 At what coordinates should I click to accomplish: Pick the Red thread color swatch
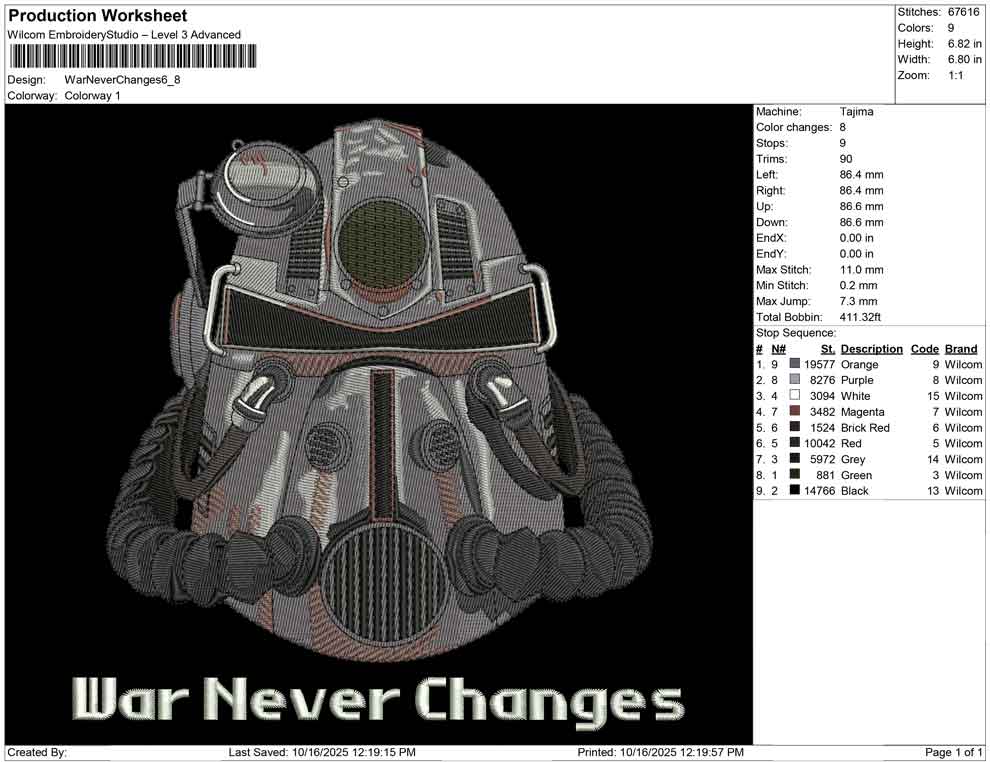[794, 443]
